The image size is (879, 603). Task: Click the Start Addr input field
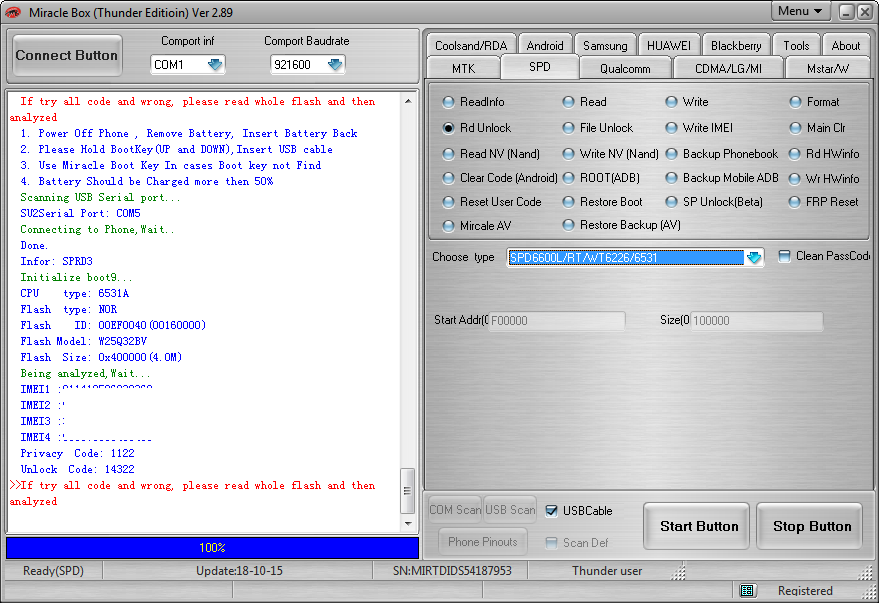click(x=557, y=321)
